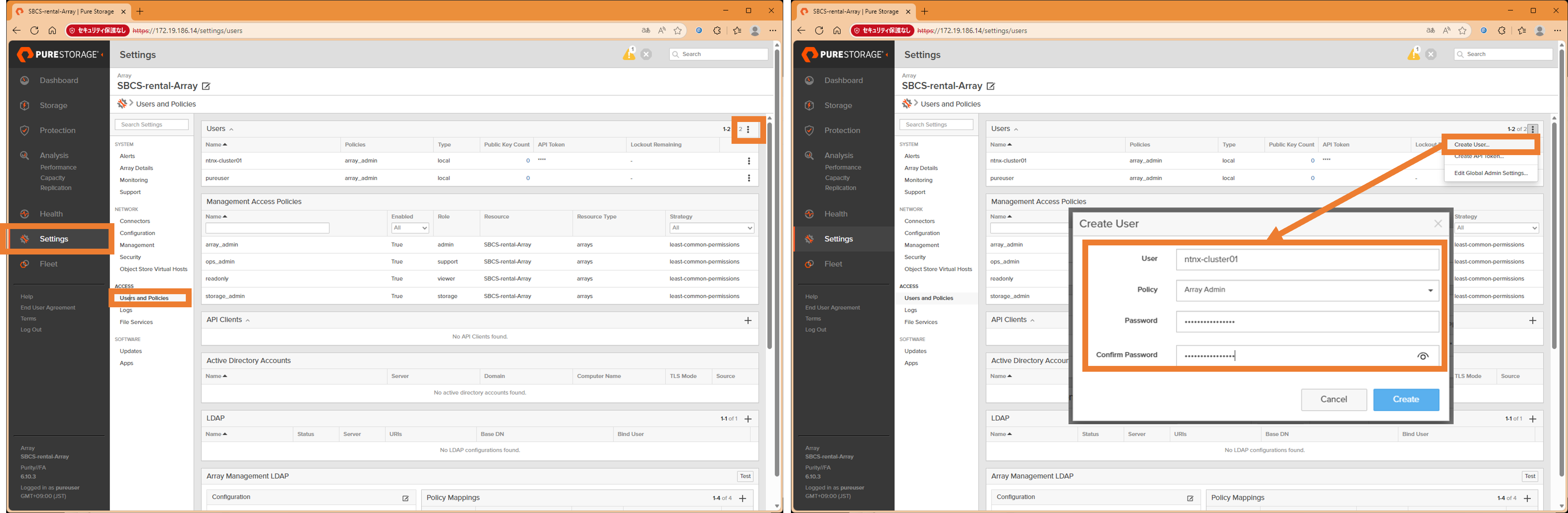Open Users kebab menu in left window
This screenshot has height=513, width=1568.
(748, 129)
